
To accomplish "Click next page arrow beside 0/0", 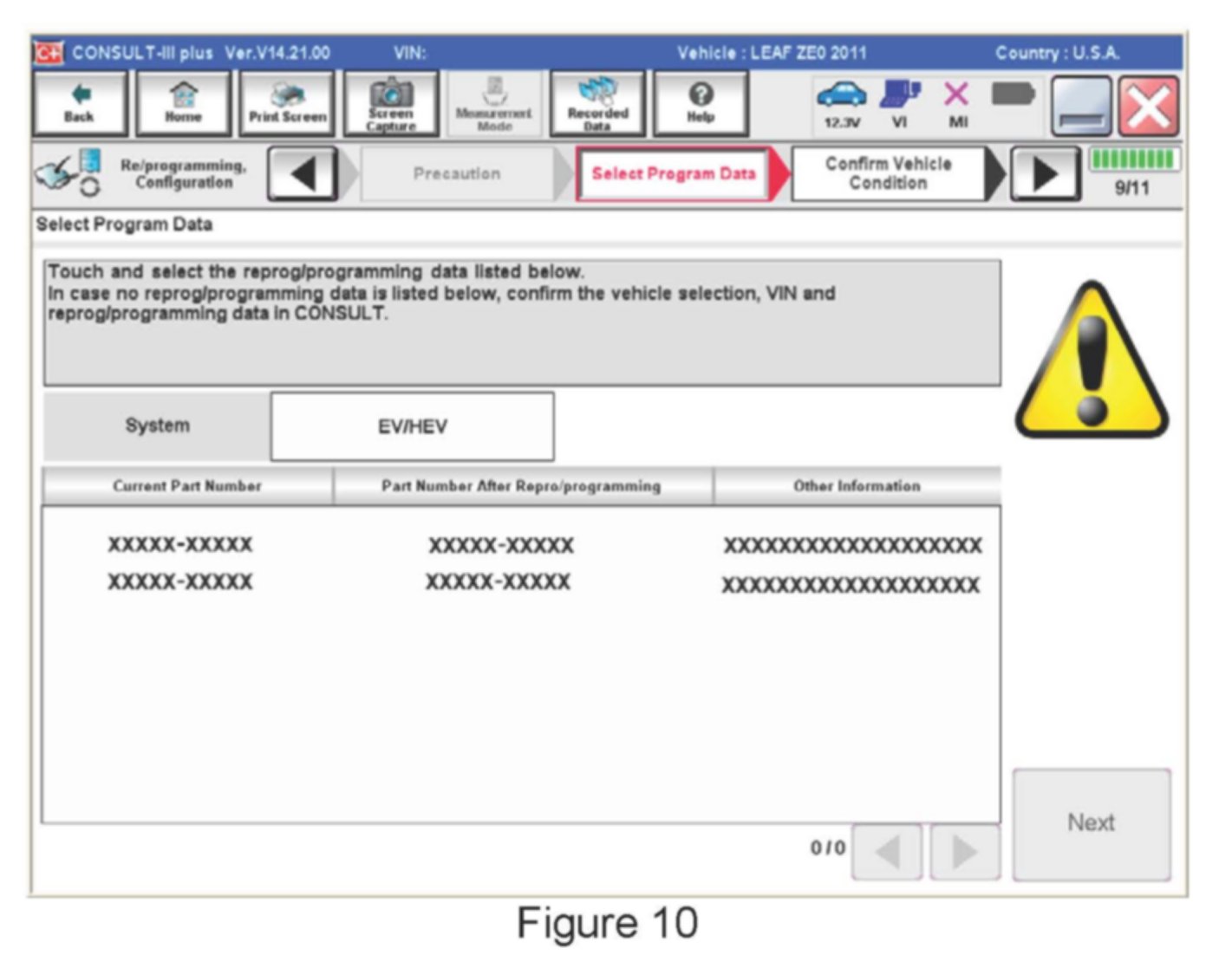I will [964, 852].
